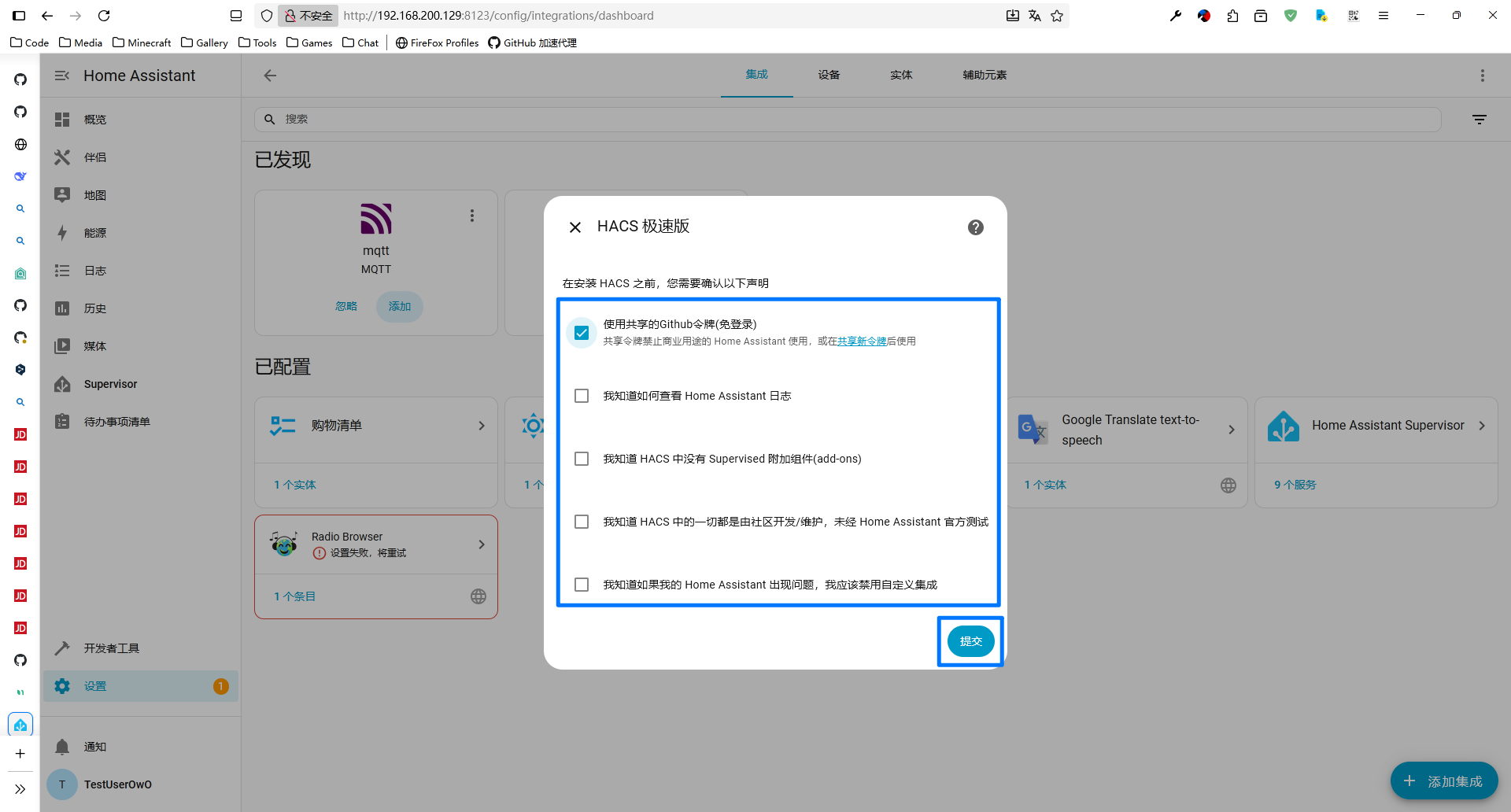The width and height of the screenshot is (1511, 812).
Task: Close the HACS 极速版 dialog
Action: (575, 227)
